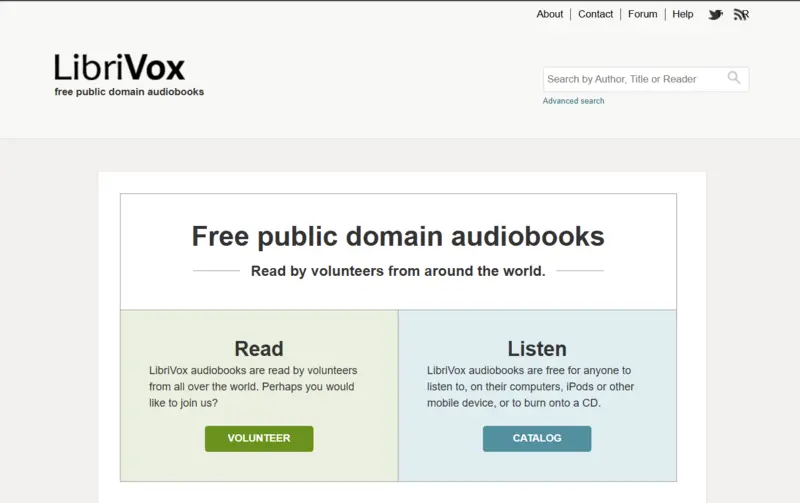This screenshot has height=503, width=800.
Task: Click the paragraph starting 'LibriVox audiobooks are read by volunteers'
Action: point(253,387)
